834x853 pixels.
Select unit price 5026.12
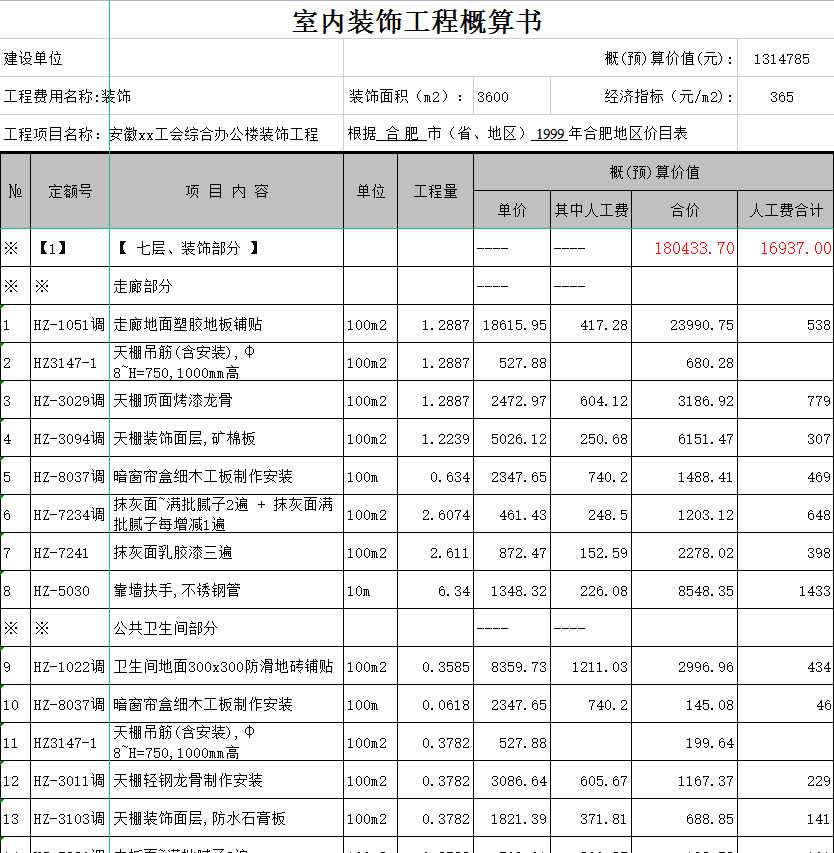pos(519,439)
